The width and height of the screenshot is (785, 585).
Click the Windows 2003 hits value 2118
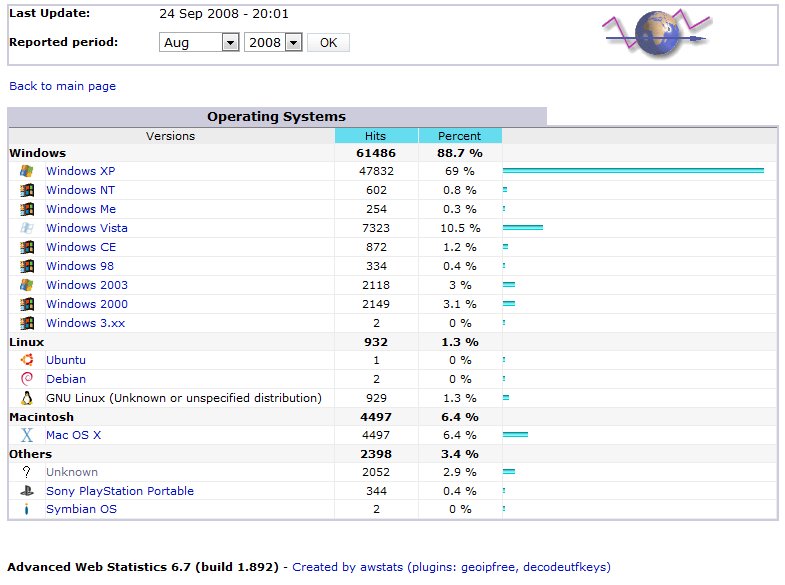[376, 285]
